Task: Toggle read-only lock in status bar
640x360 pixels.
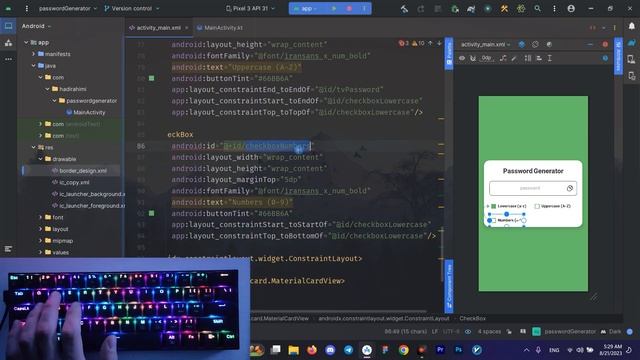Action: click(x=509, y=332)
